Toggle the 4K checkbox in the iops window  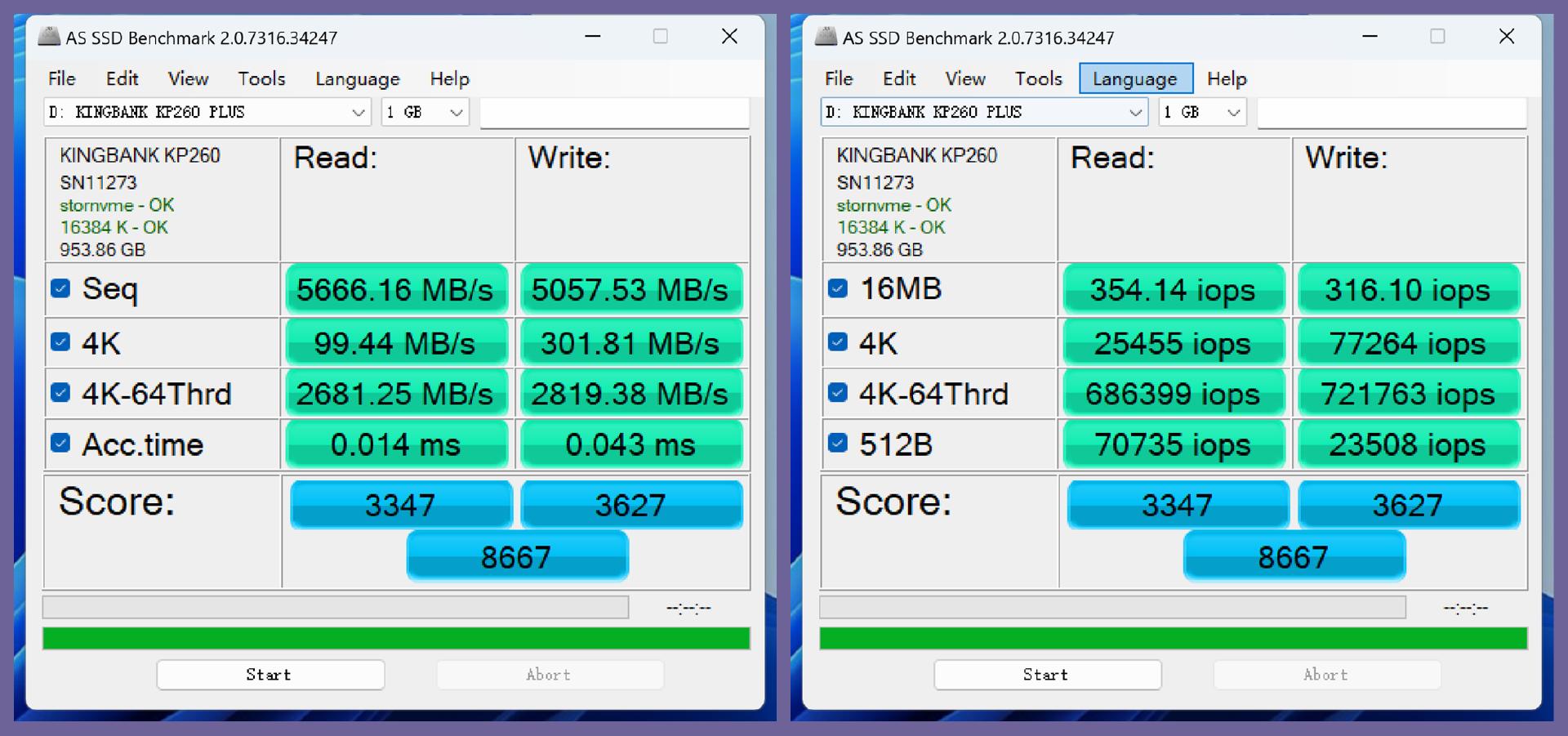point(838,341)
